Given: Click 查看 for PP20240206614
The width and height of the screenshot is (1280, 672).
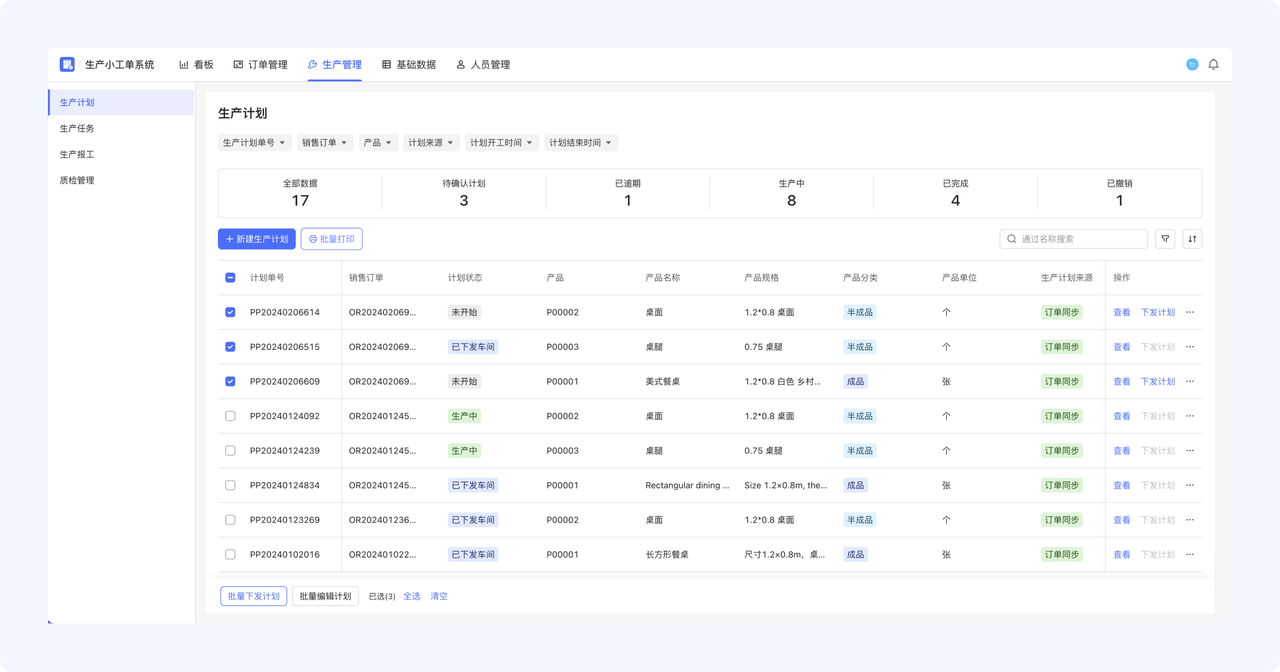Looking at the screenshot, I should click(1122, 312).
